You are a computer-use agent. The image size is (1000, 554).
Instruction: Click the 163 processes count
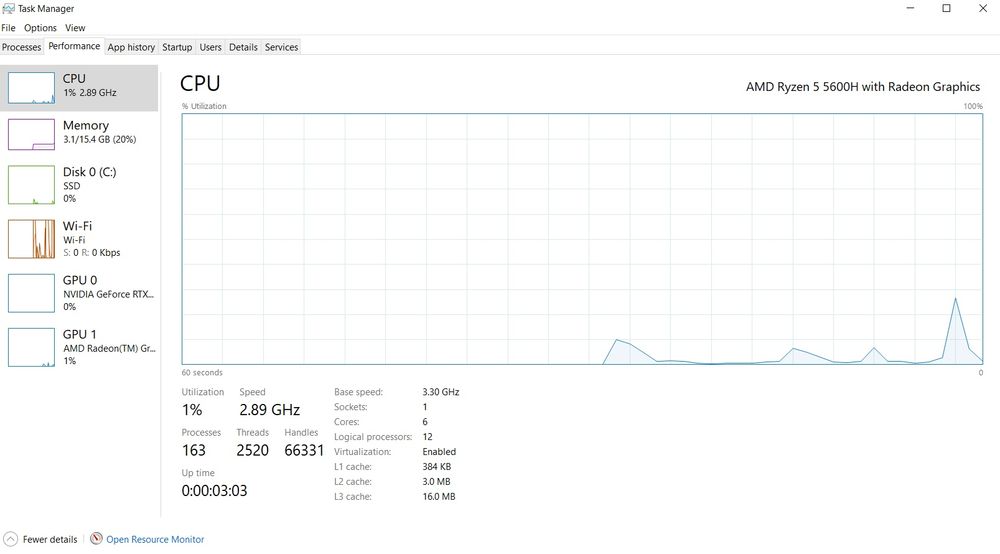click(194, 451)
